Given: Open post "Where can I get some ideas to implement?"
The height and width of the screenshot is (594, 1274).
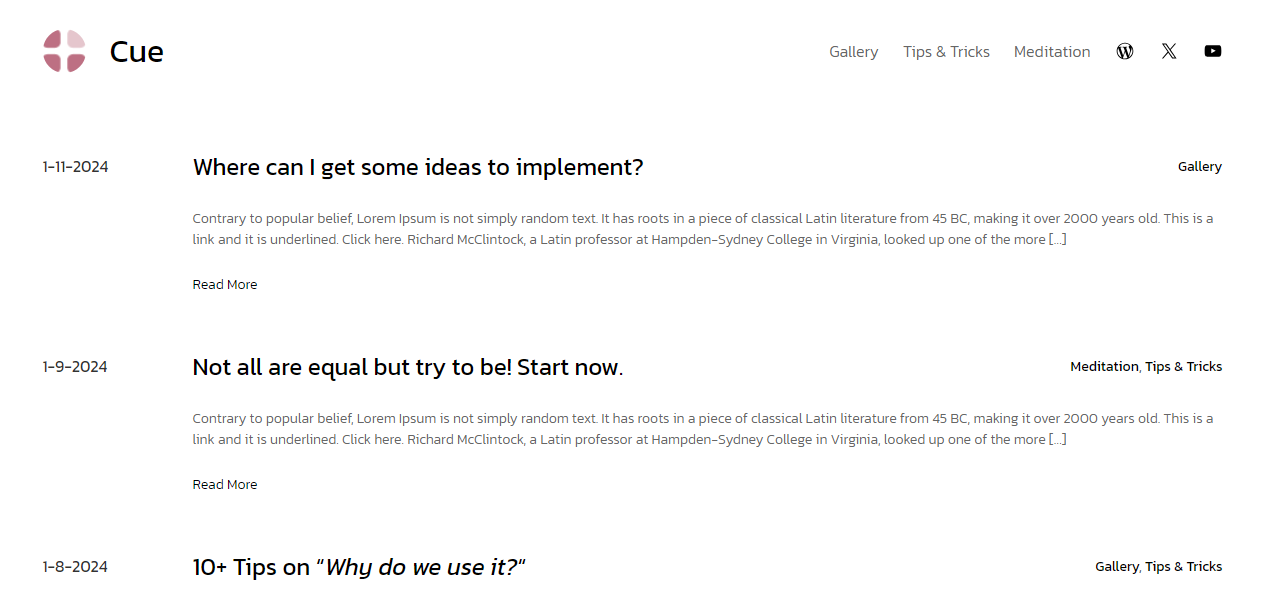Looking at the screenshot, I should tap(417, 167).
